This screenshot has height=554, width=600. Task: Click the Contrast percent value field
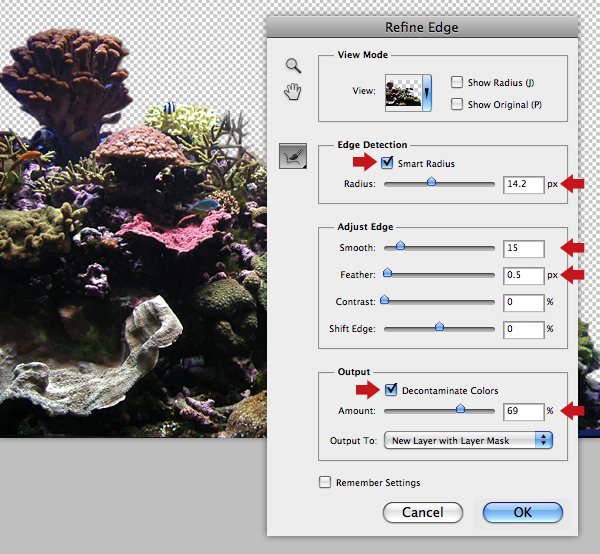pyautogui.click(x=523, y=302)
